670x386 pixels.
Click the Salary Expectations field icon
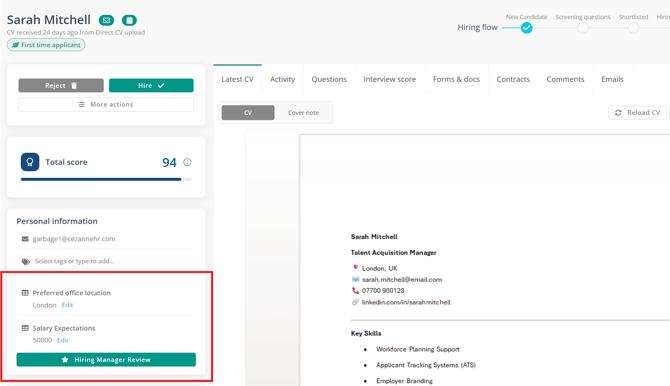[25, 328]
